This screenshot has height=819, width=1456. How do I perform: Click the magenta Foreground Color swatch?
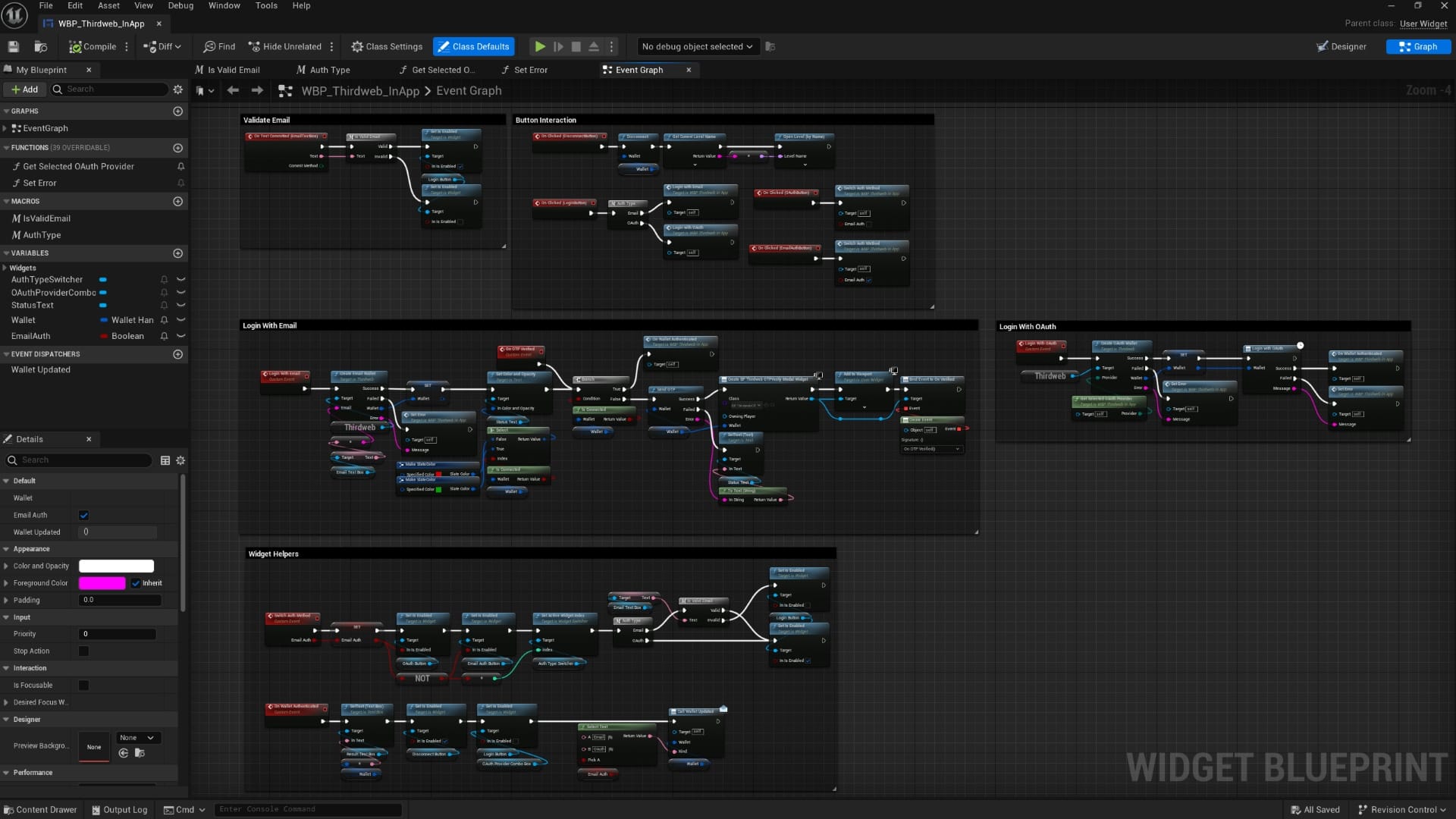pyautogui.click(x=102, y=583)
